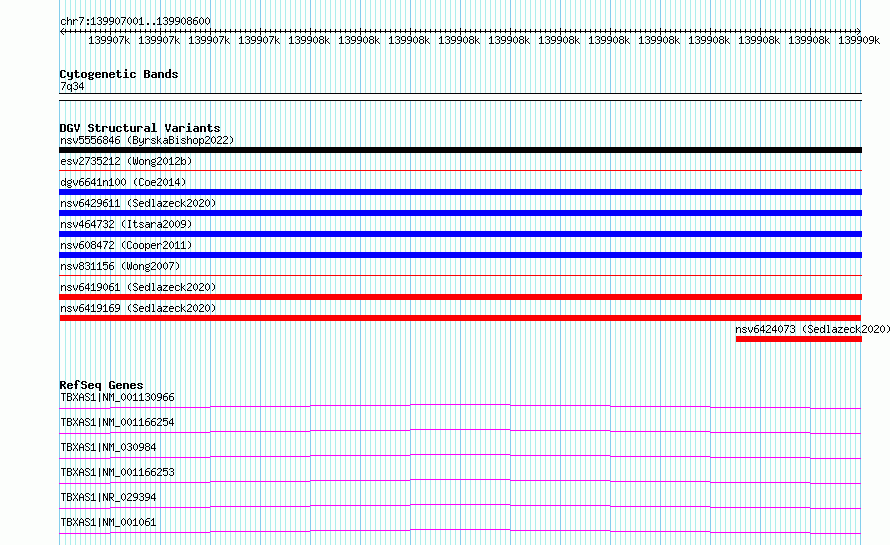Screen dimensions: 890x545
Task: Select the red bar under nsv6419061
Action: [x=460, y=297]
